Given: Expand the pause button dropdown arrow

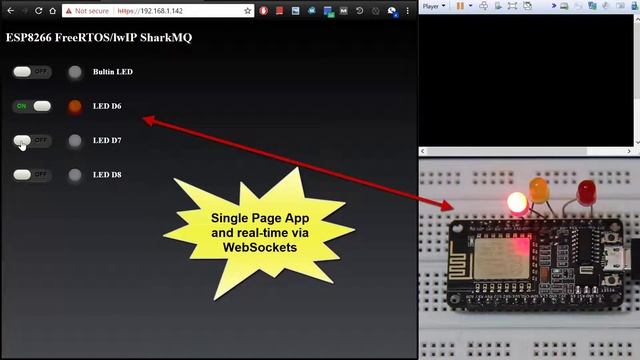Looking at the screenshot, I should (x=470, y=6).
